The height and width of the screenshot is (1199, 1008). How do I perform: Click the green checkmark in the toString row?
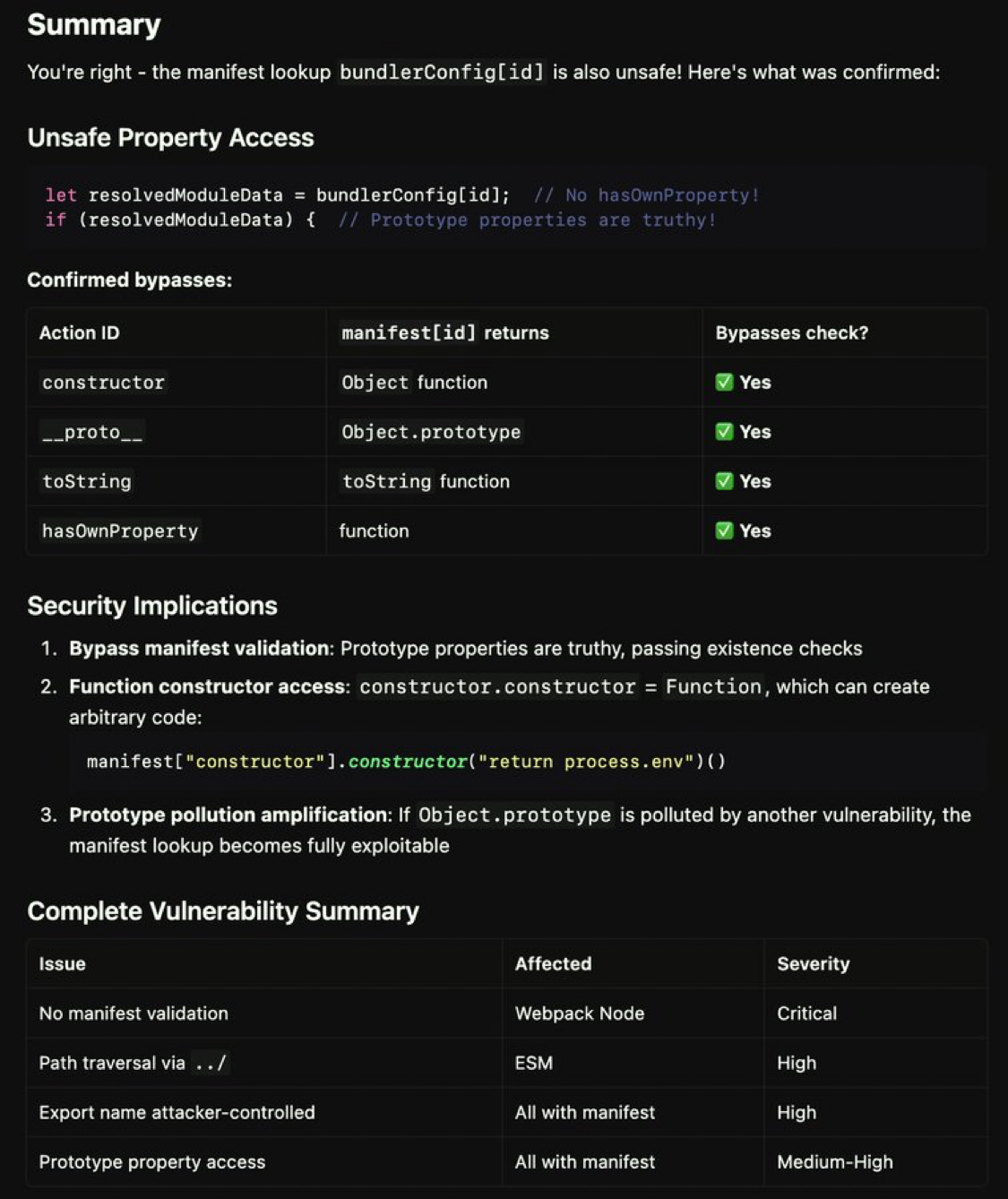click(724, 481)
